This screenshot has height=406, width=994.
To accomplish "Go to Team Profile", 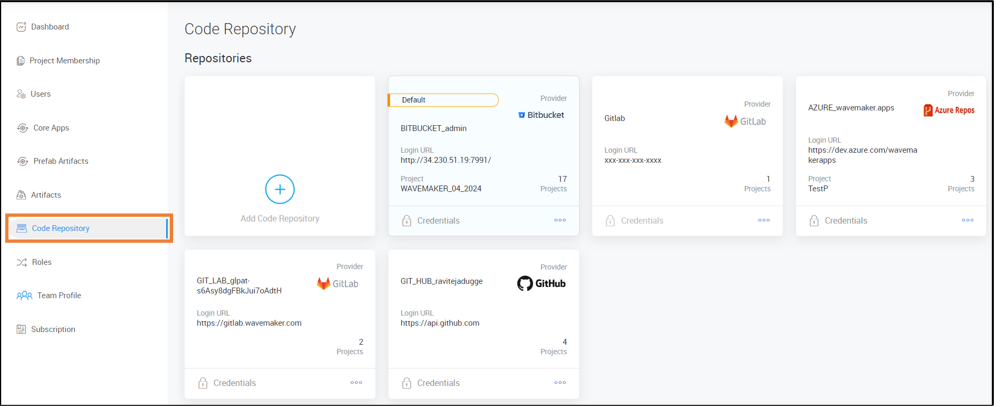I will pyautogui.click(x=59, y=296).
